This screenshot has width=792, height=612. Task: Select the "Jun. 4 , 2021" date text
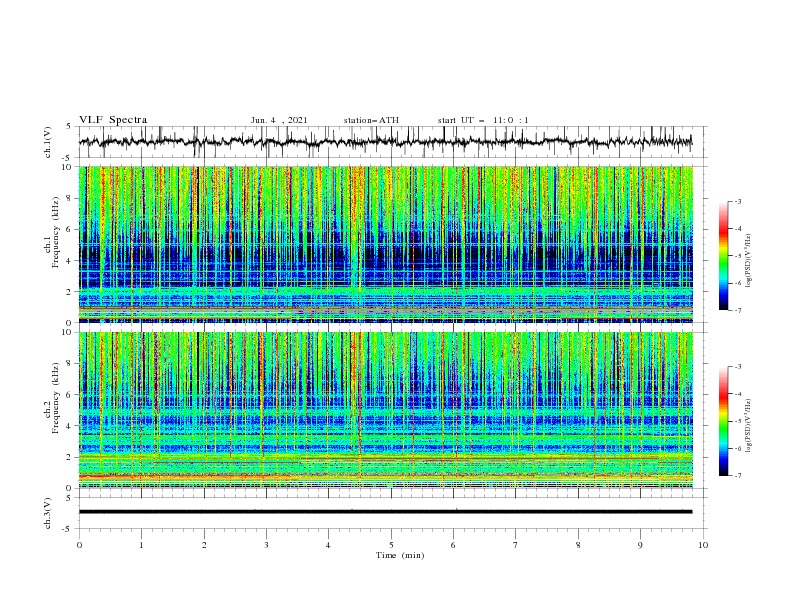coord(279,120)
